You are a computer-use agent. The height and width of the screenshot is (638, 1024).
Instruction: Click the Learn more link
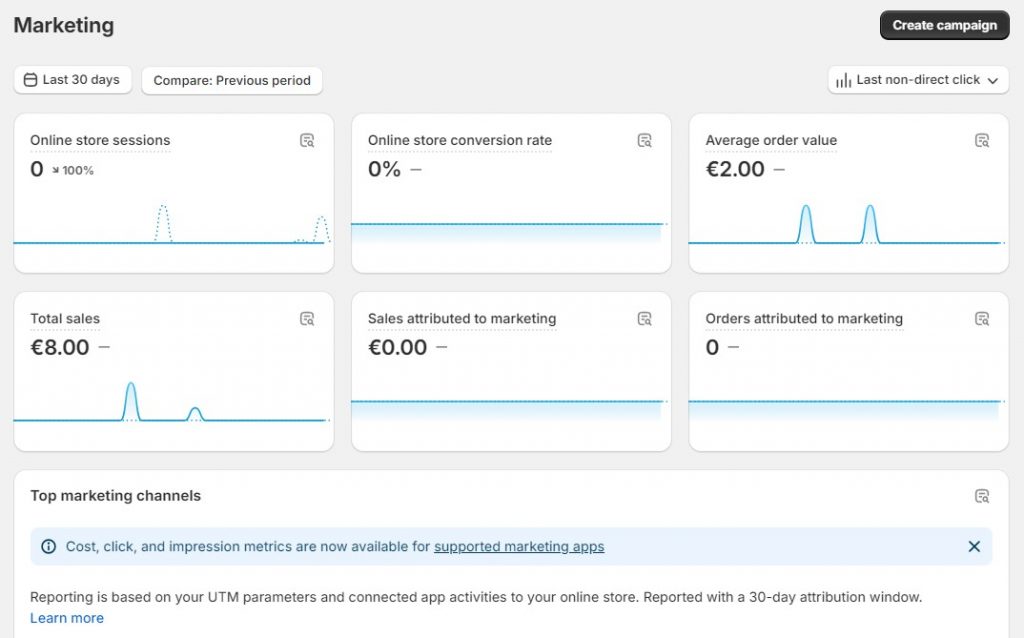(67, 618)
